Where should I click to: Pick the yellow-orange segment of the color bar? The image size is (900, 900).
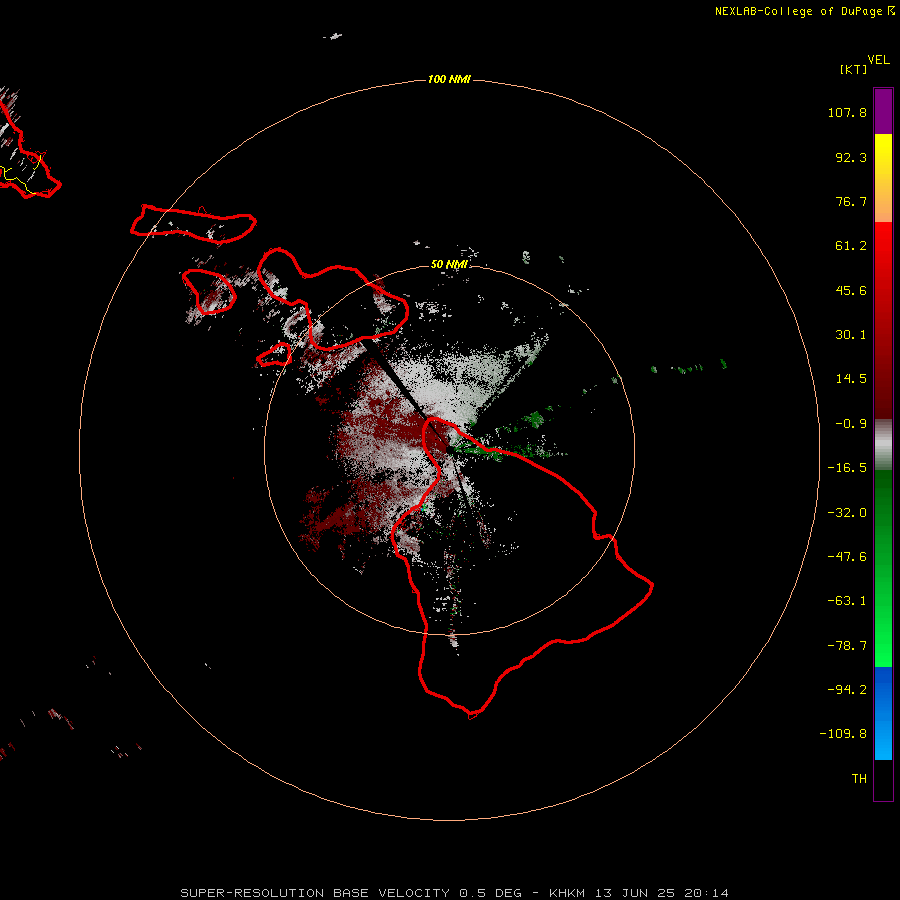(883, 178)
